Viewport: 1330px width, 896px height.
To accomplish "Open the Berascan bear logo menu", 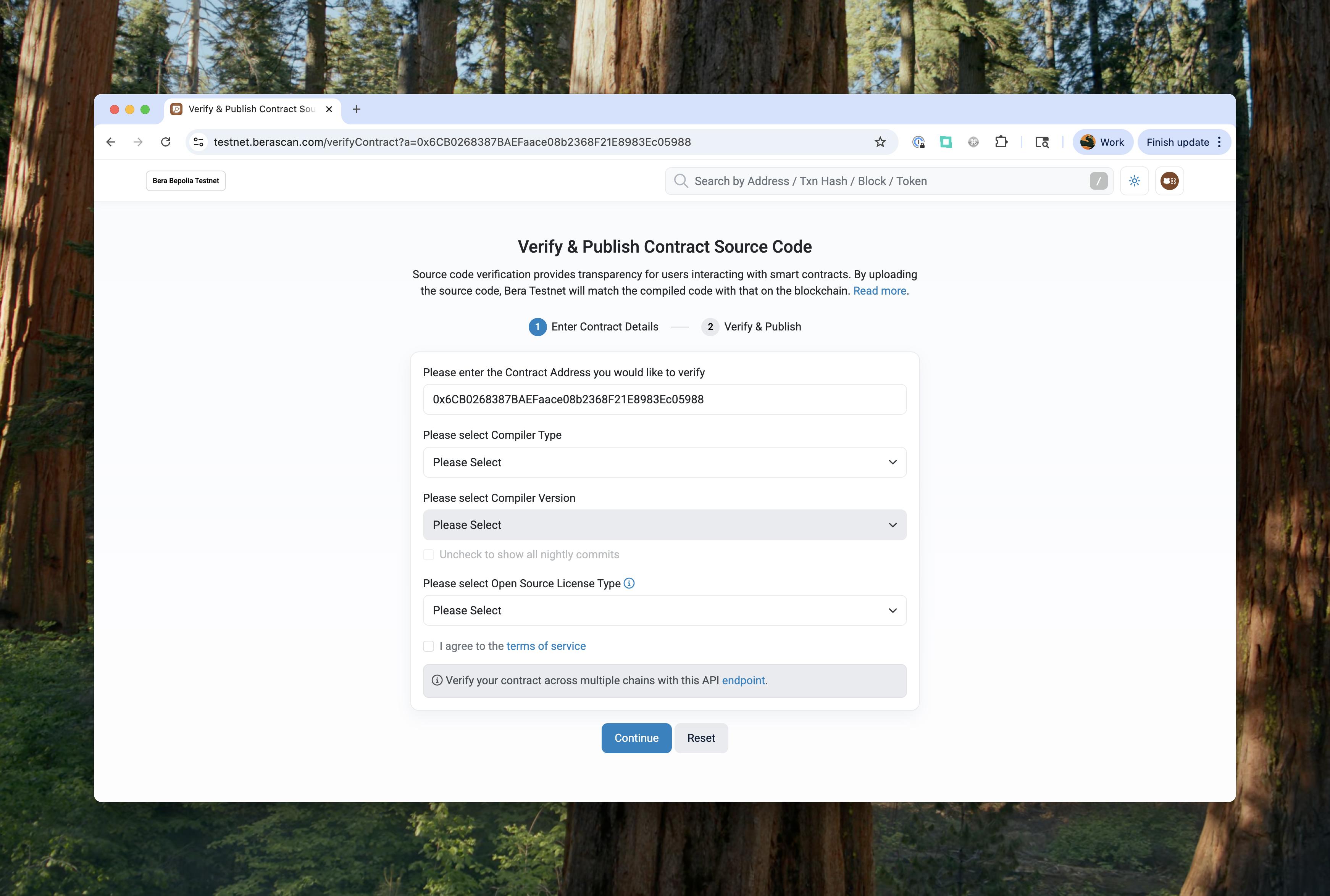I will point(1169,181).
